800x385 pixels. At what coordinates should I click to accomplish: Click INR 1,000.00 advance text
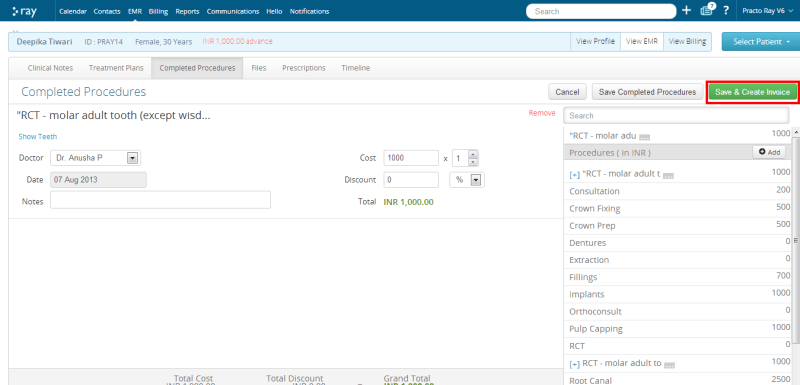(237, 42)
